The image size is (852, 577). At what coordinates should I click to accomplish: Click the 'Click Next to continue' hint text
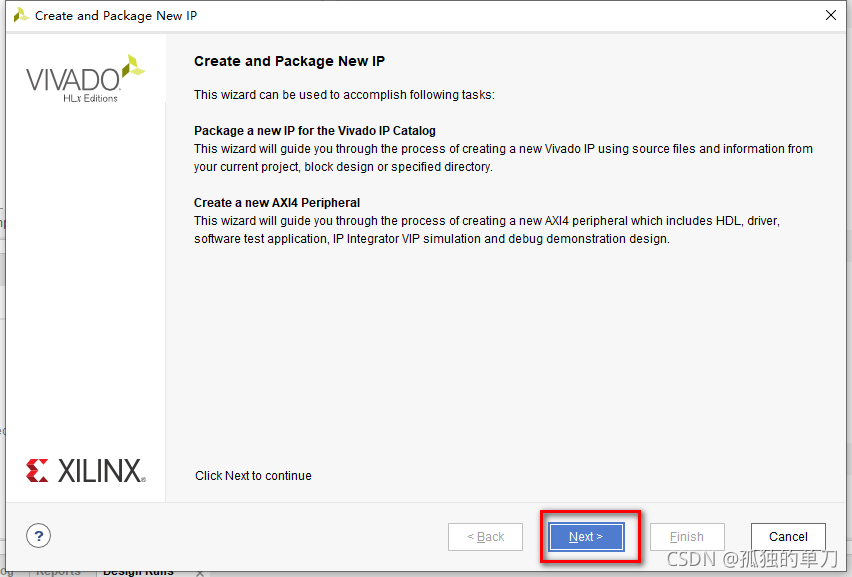tap(253, 476)
